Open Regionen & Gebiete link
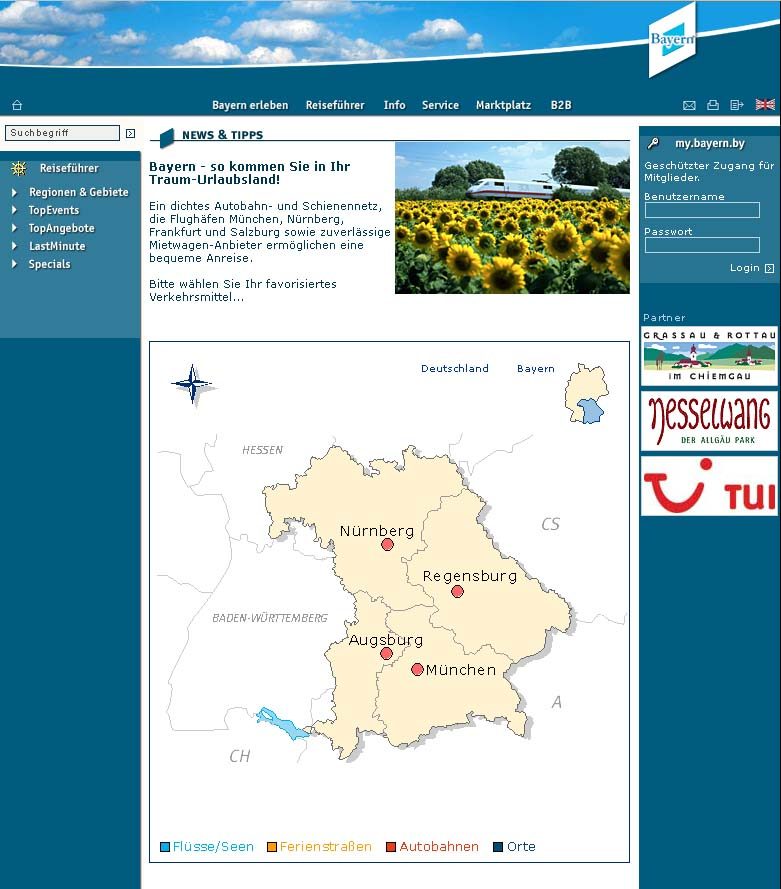Viewport: 781px width, 889px height. coord(79,192)
